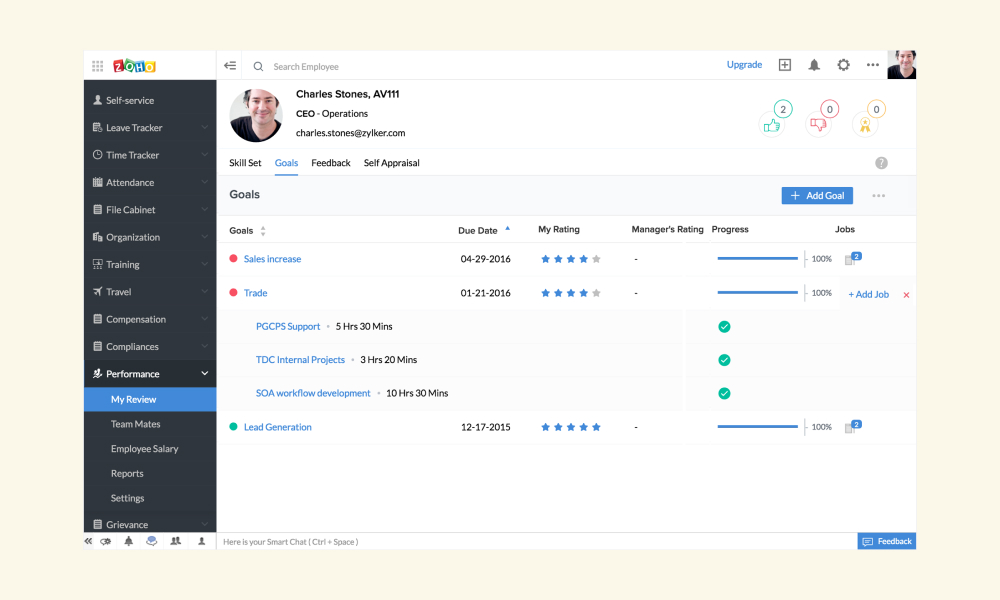Click the bottom bar bell icon
The height and width of the screenshot is (600, 1000).
click(128, 541)
